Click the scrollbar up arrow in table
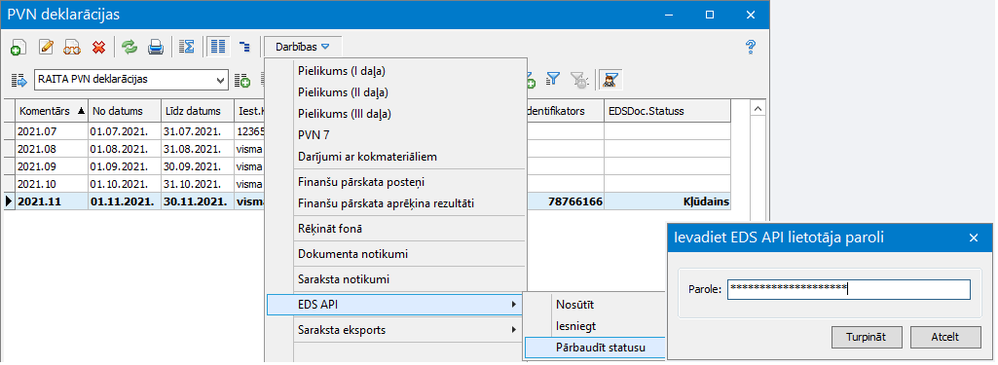This screenshot has height=365, width=998. pos(757,110)
